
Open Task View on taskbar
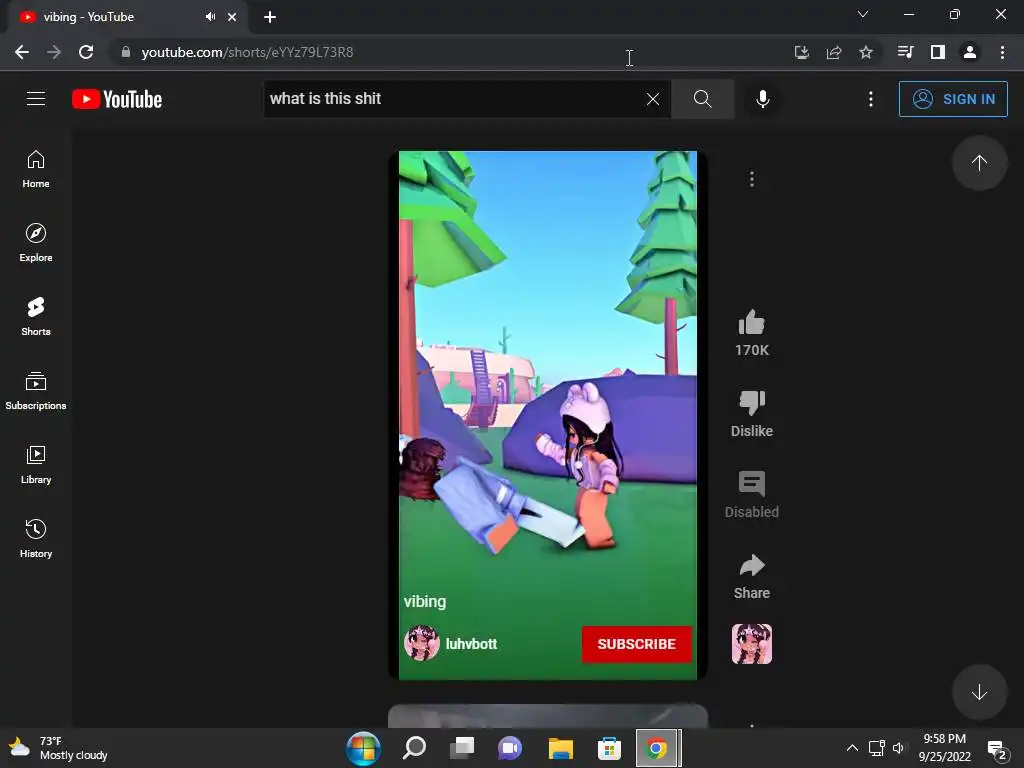(x=462, y=748)
